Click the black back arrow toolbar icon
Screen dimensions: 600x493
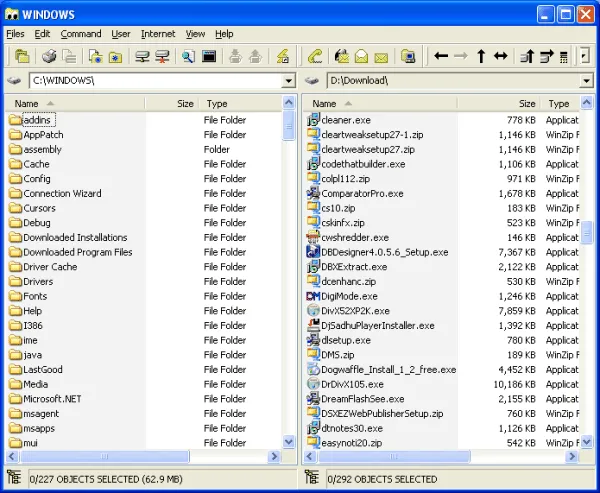tap(441, 57)
